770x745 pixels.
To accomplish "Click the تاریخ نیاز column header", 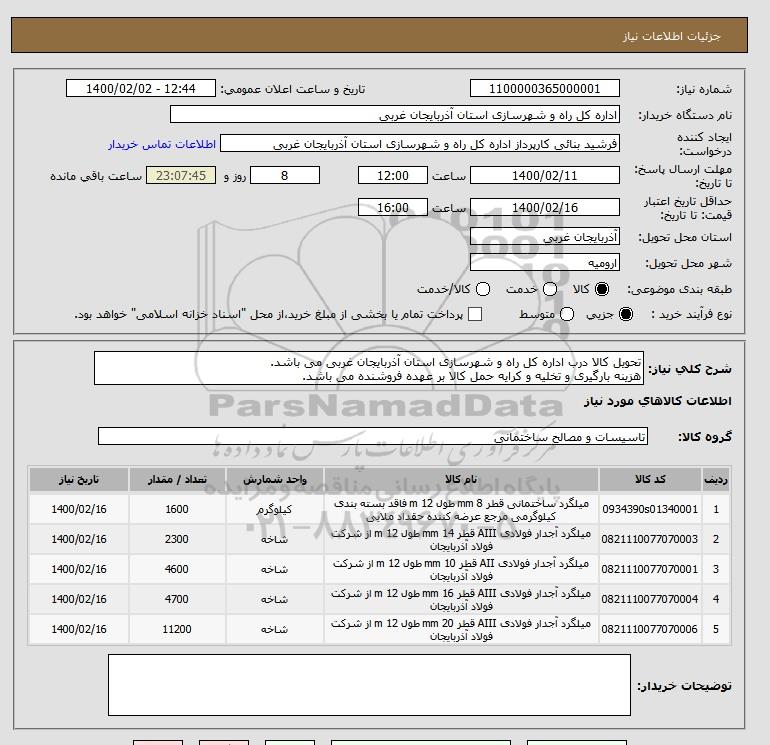I will [79, 479].
